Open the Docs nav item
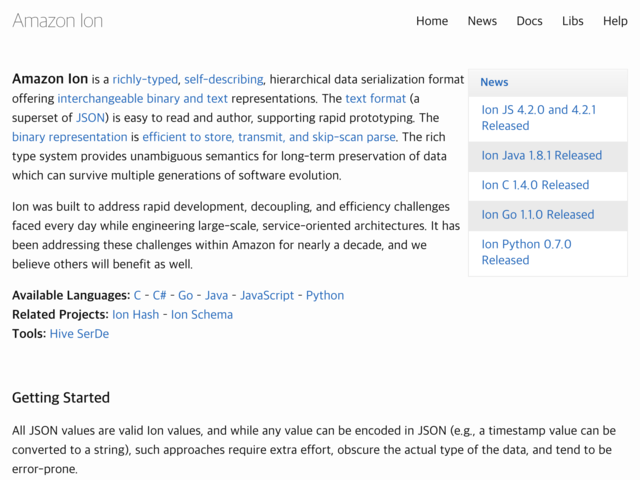Viewport: 640px width, 480px height. pos(529,21)
